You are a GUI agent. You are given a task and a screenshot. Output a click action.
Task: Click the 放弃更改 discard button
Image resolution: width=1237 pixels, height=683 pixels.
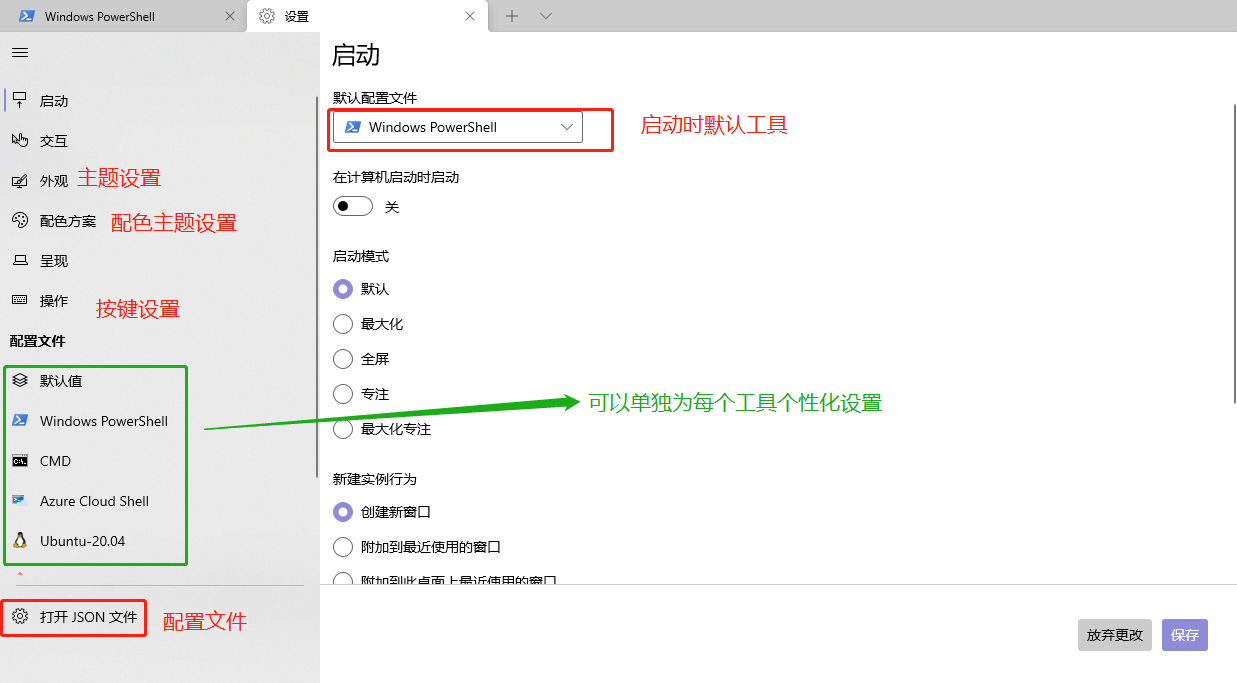click(x=1115, y=635)
